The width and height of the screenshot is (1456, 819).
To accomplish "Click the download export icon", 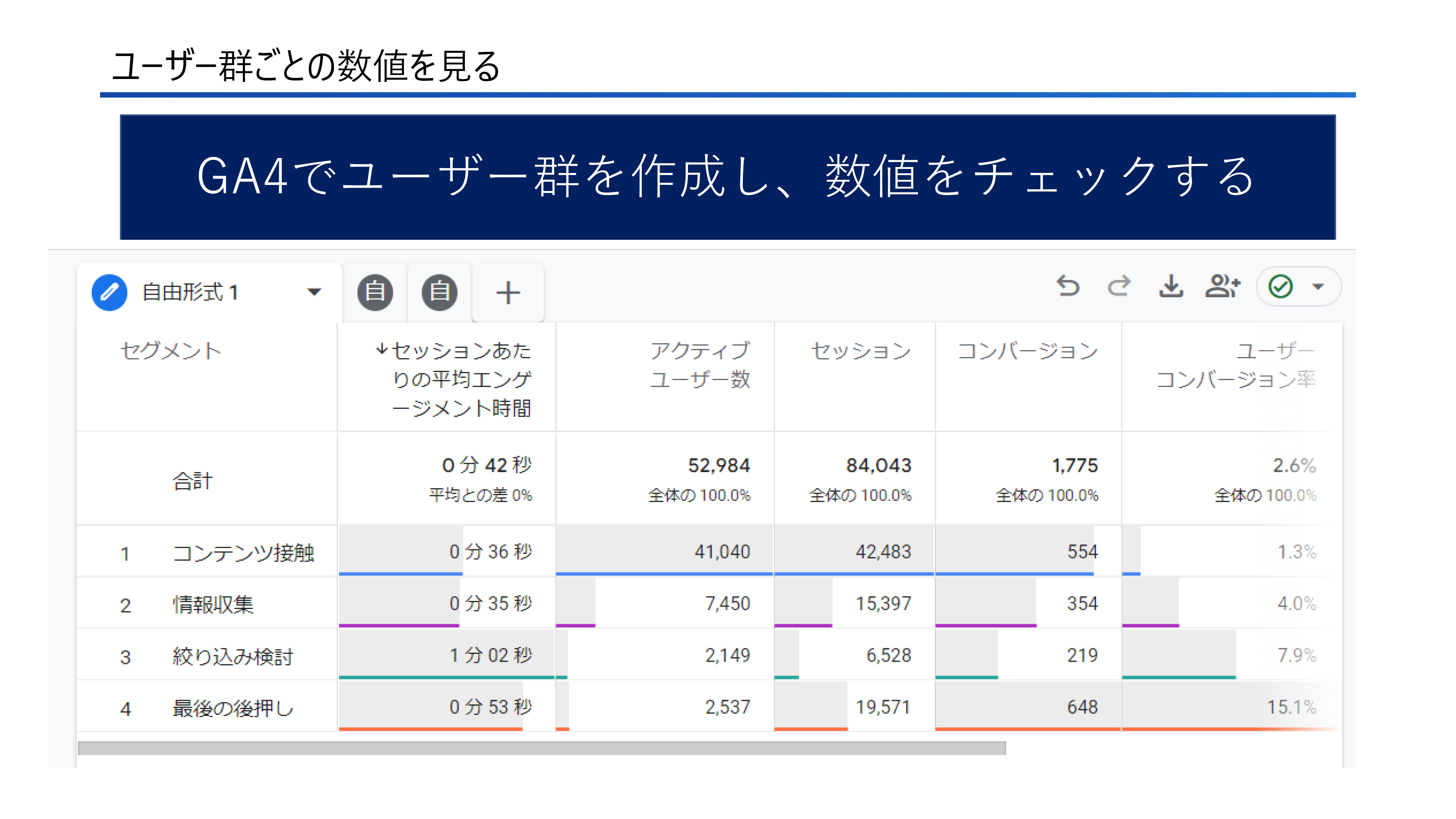I will pos(1171,286).
